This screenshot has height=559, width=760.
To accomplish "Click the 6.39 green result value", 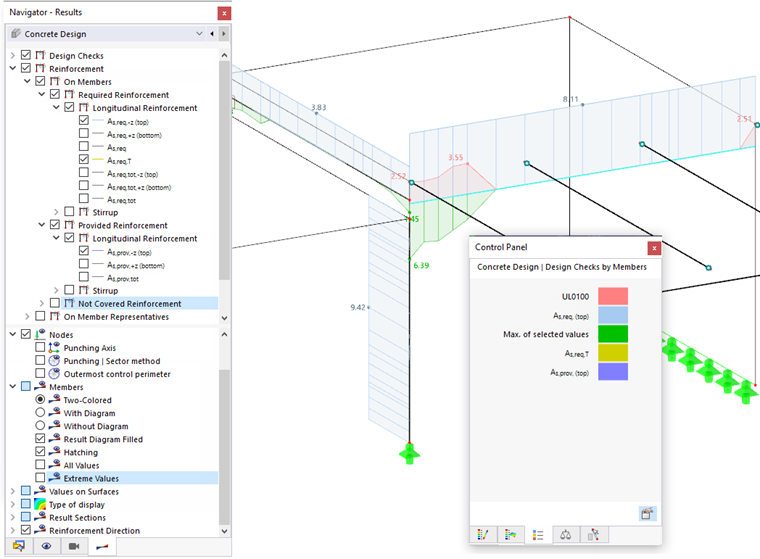I will pyautogui.click(x=421, y=266).
